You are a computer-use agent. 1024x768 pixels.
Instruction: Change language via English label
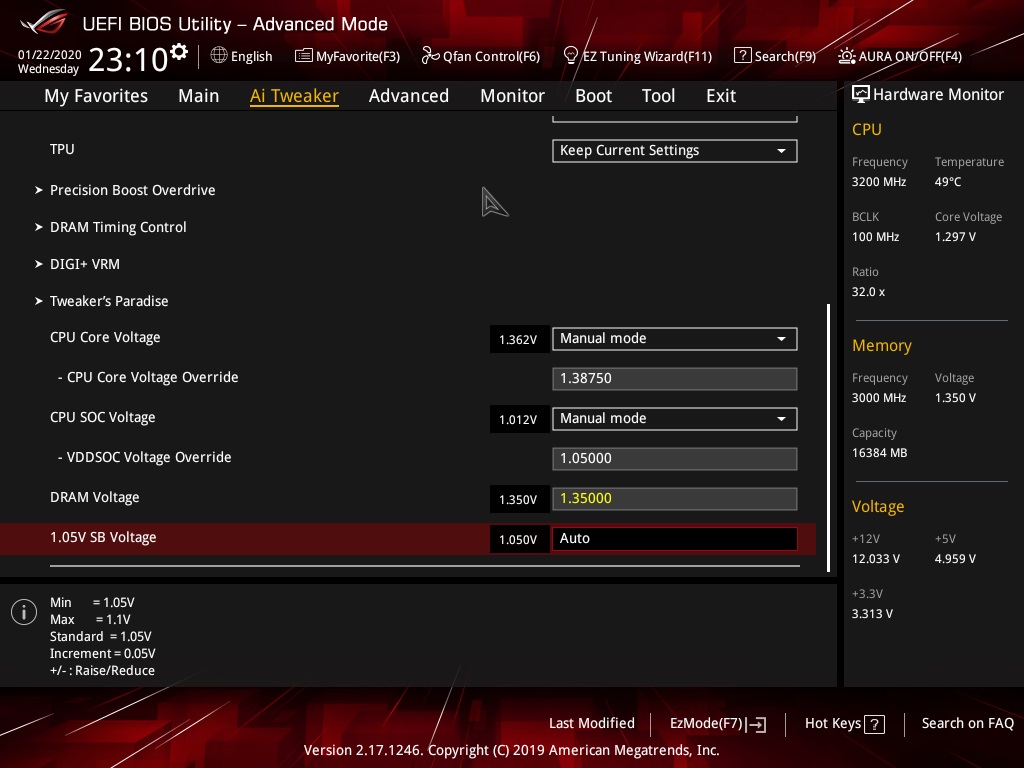coord(251,56)
